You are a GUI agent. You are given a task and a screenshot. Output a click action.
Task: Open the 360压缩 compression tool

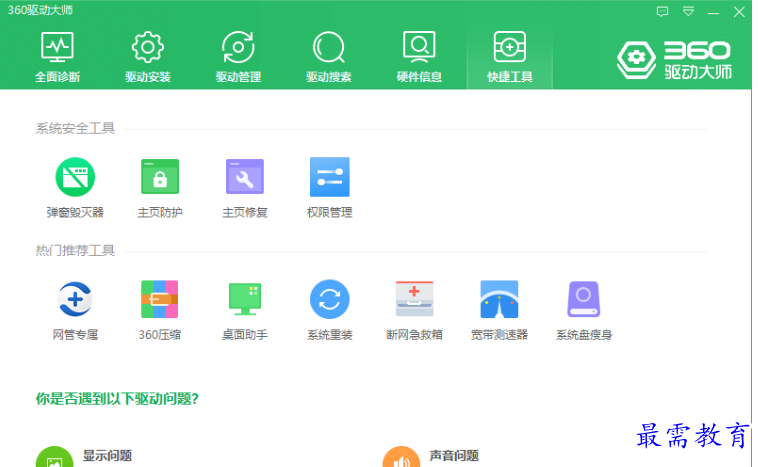[160, 310]
